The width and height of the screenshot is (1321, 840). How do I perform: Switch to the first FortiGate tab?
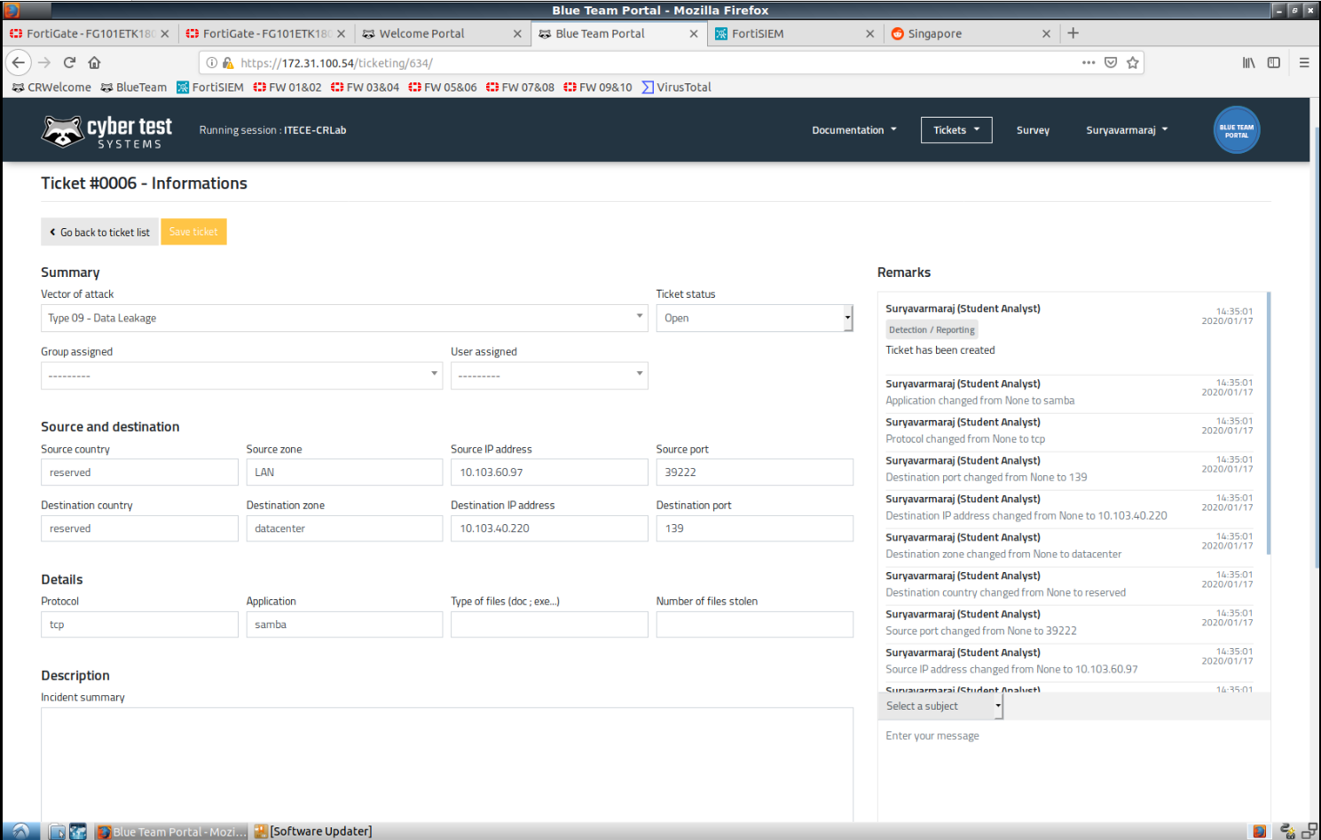(x=90, y=33)
